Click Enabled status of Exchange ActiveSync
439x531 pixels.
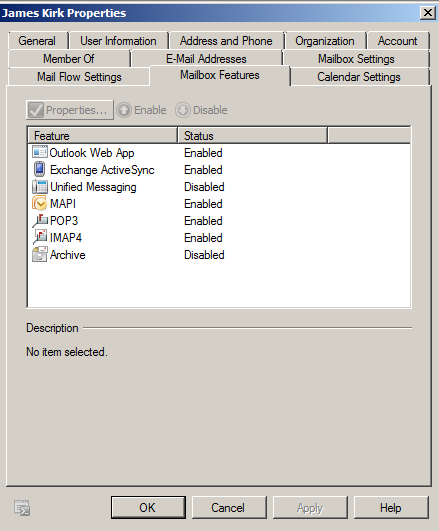[x=203, y=170]
